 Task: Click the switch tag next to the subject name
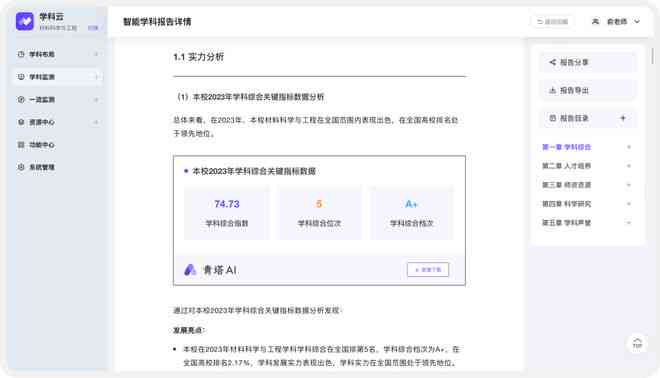point(93,28)
